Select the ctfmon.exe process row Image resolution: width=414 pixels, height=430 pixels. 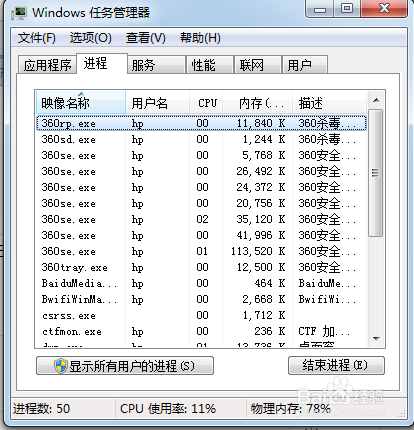(x=201, y=331)
